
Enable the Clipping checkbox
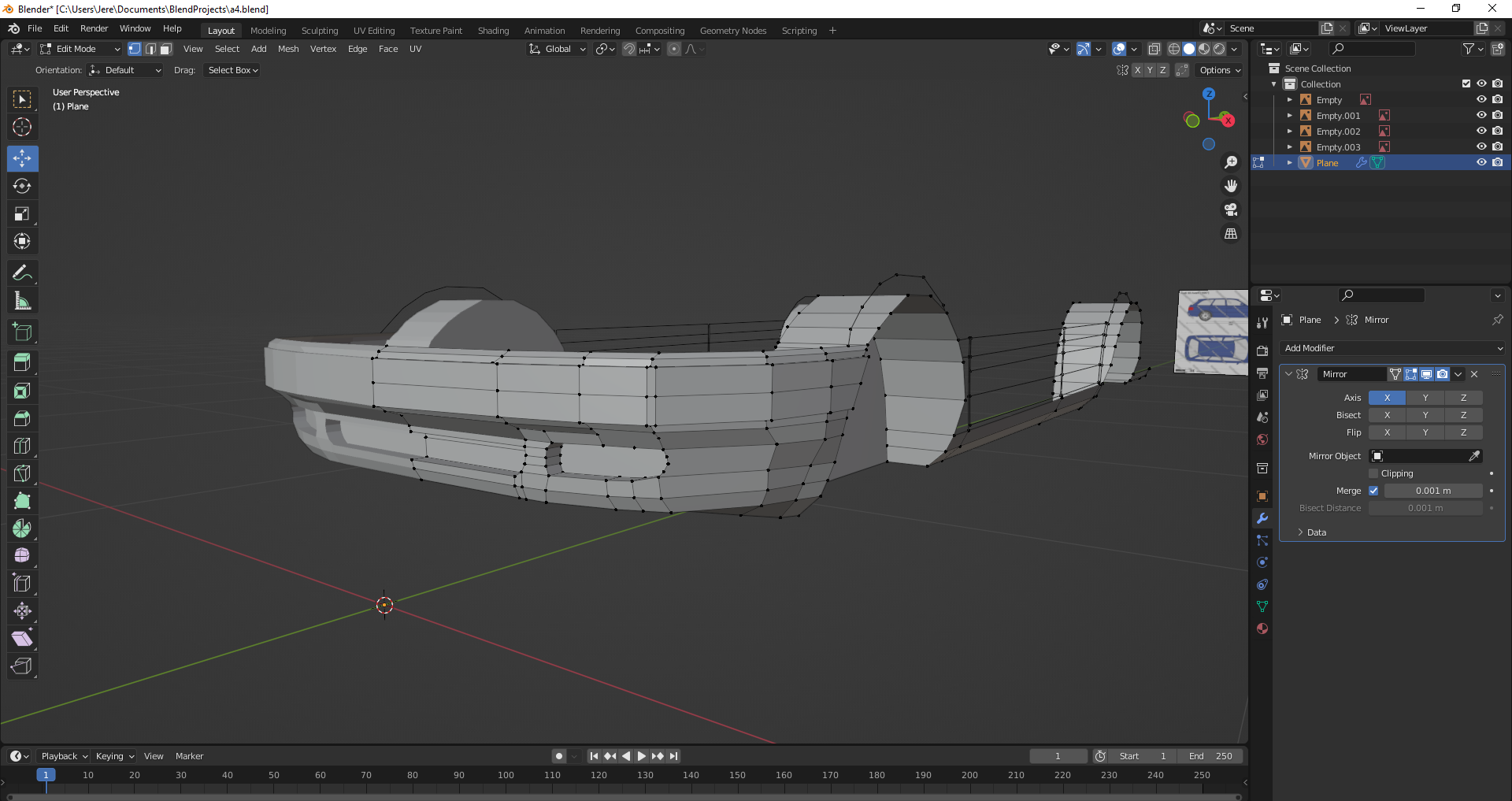(x=1373, y=473)
